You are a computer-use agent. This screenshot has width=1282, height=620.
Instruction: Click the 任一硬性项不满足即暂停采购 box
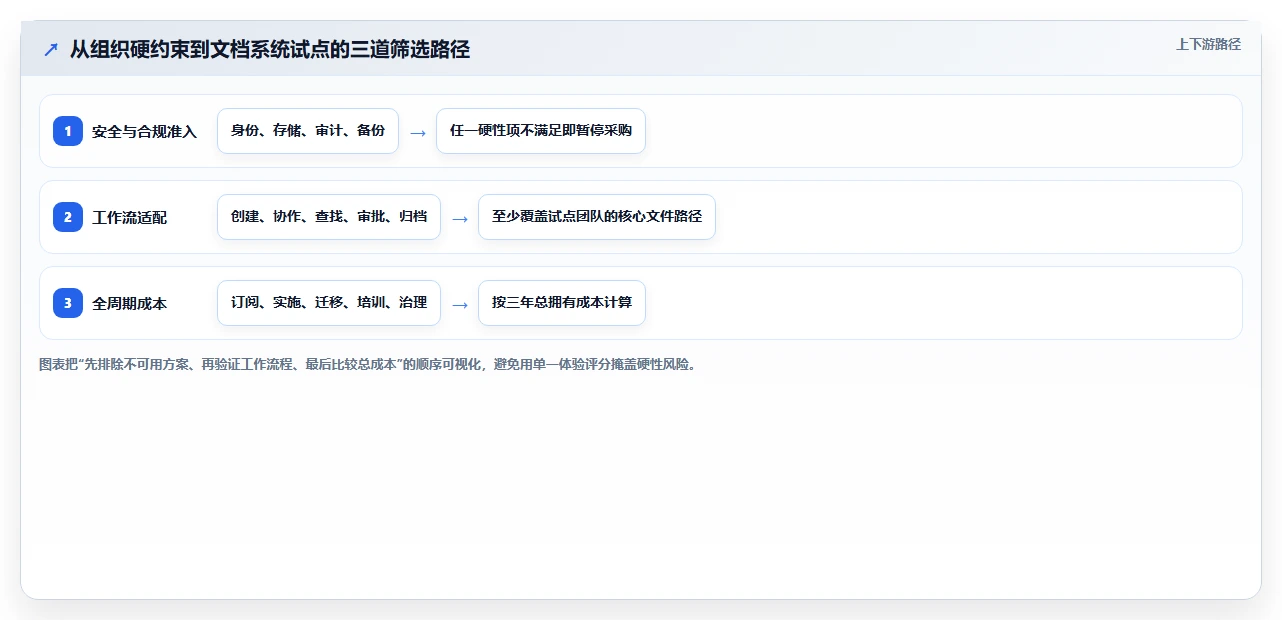(541, 131)
